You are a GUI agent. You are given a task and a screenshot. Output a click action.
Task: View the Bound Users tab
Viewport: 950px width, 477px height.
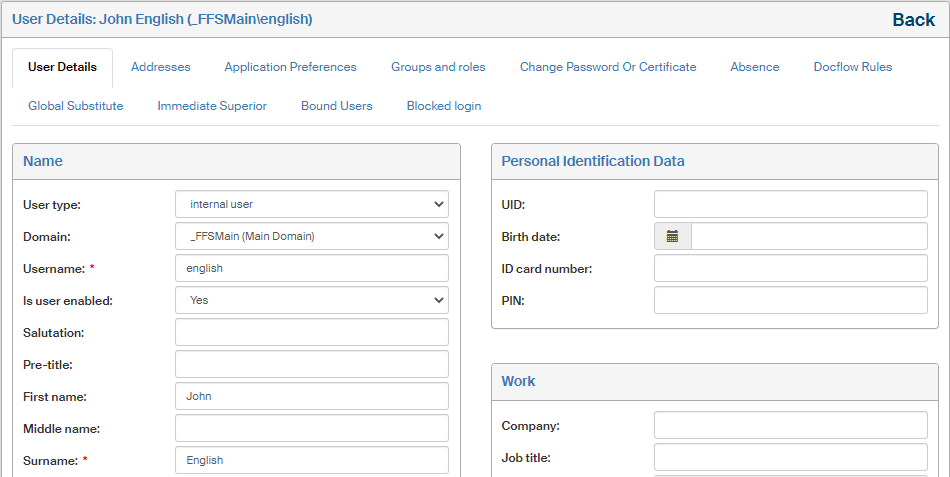[x=336, y=106]
